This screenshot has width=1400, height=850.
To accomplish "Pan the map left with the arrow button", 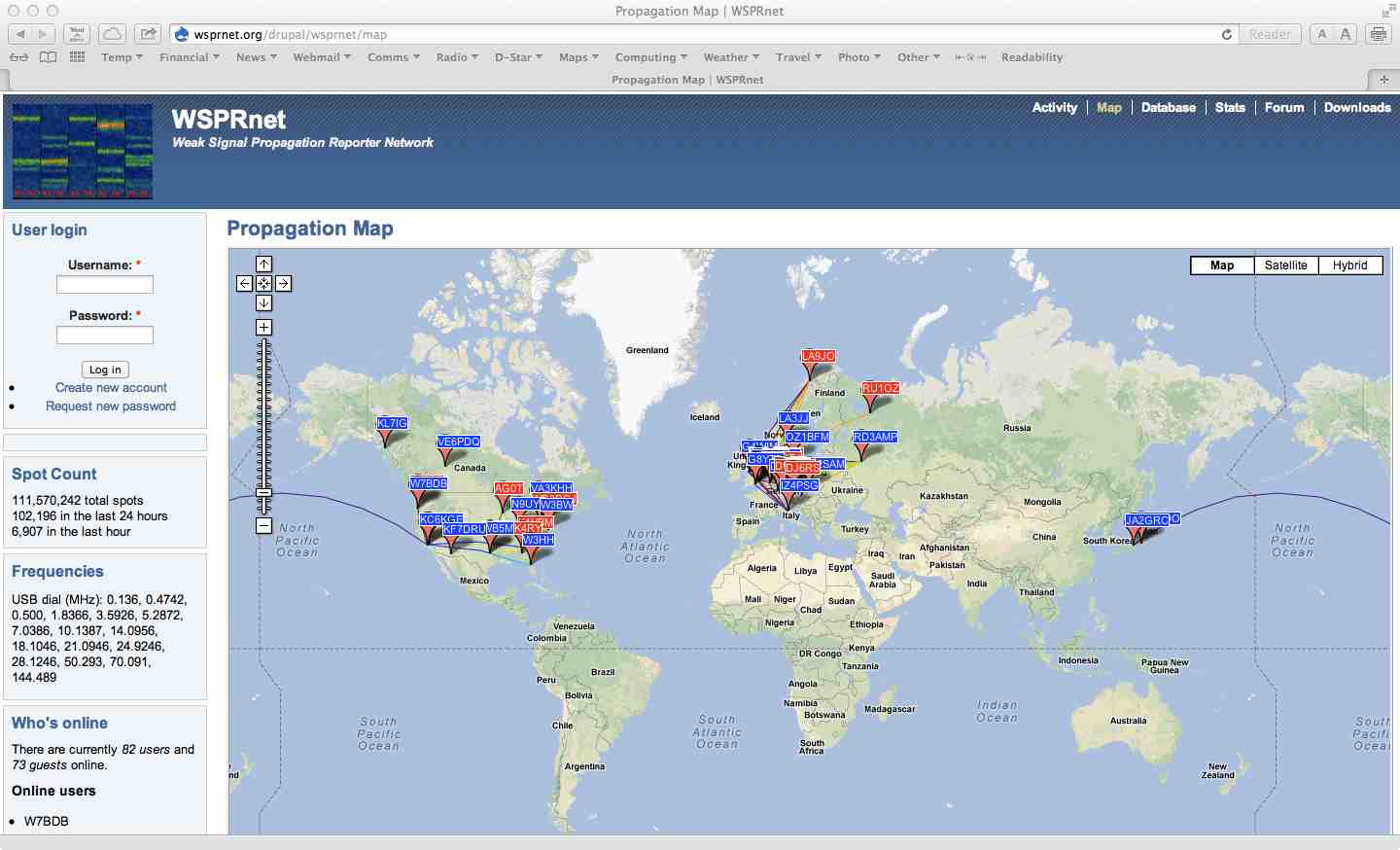I will (x=244, y=284).
